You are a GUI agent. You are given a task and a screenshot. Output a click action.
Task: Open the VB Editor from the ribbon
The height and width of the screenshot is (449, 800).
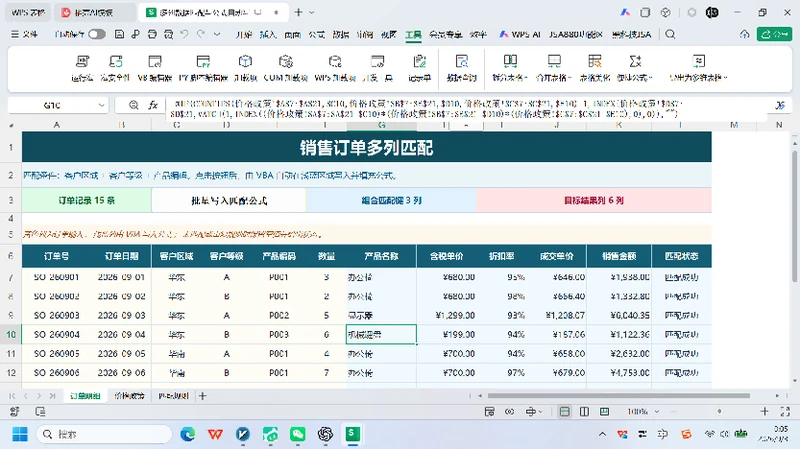[155, 62]
